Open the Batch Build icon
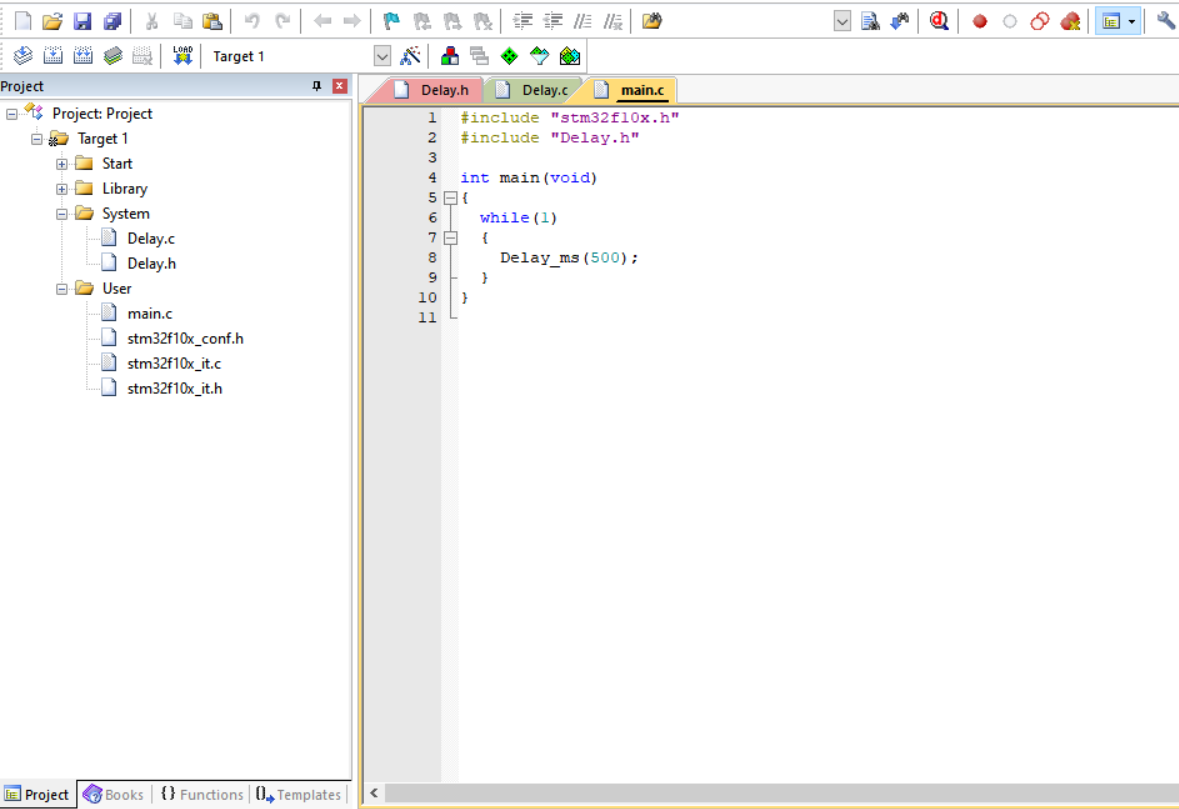 [x=113, y=56]
